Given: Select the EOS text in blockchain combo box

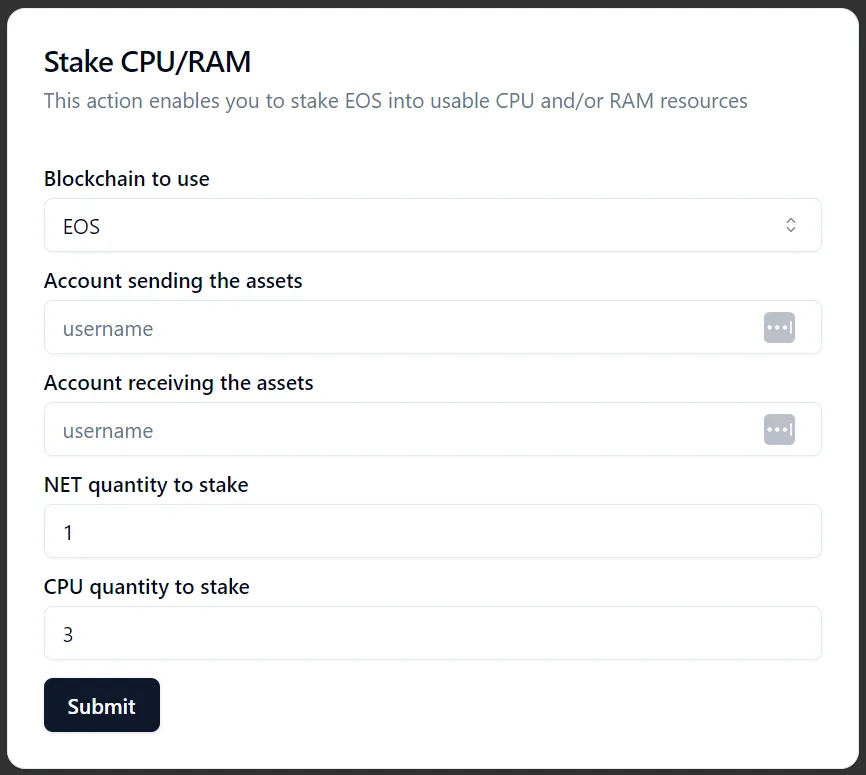Looking at the screenshot, I should pos(81,226).
